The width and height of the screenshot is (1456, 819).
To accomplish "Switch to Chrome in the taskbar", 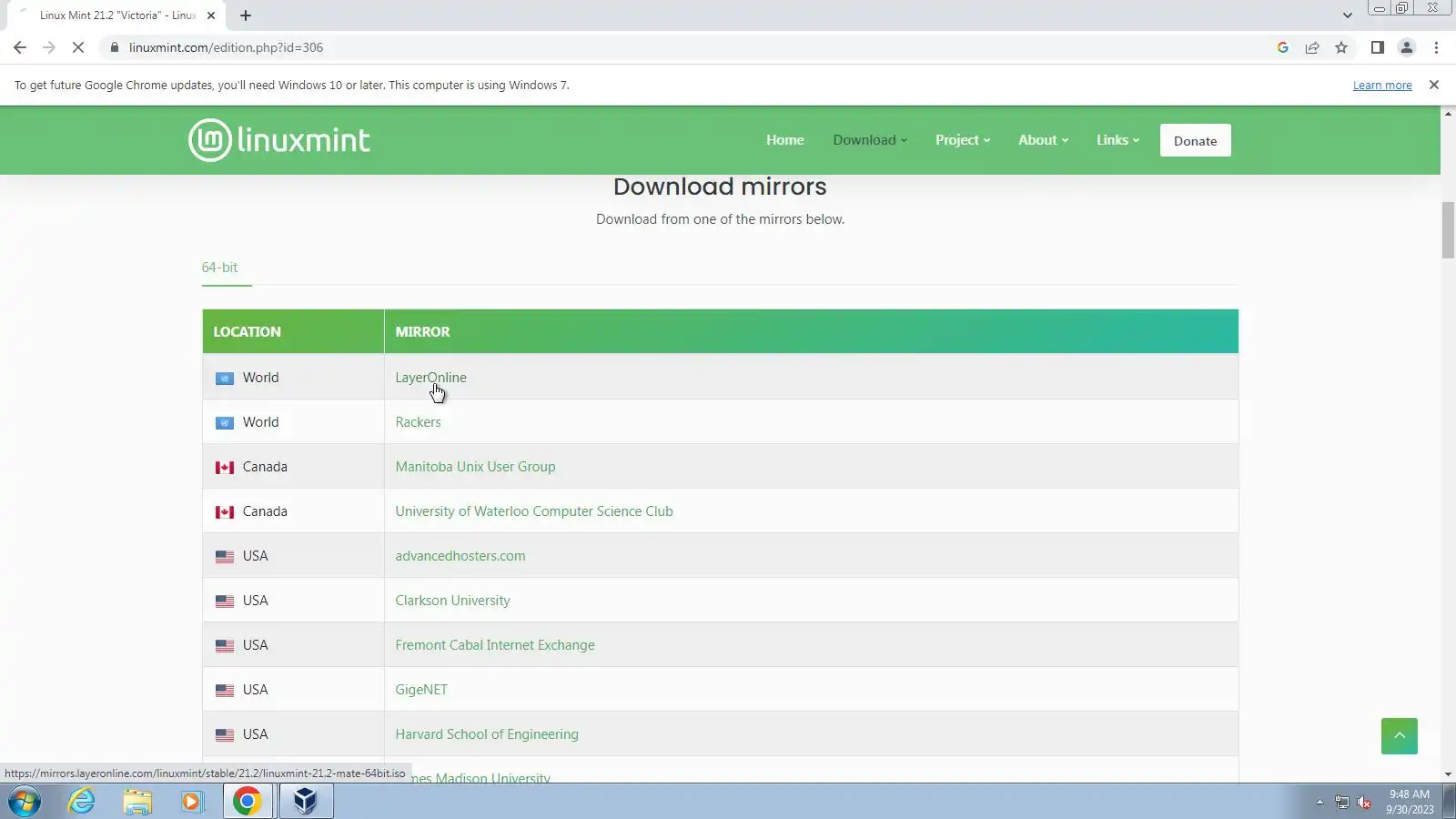I will tap(248, 802).
